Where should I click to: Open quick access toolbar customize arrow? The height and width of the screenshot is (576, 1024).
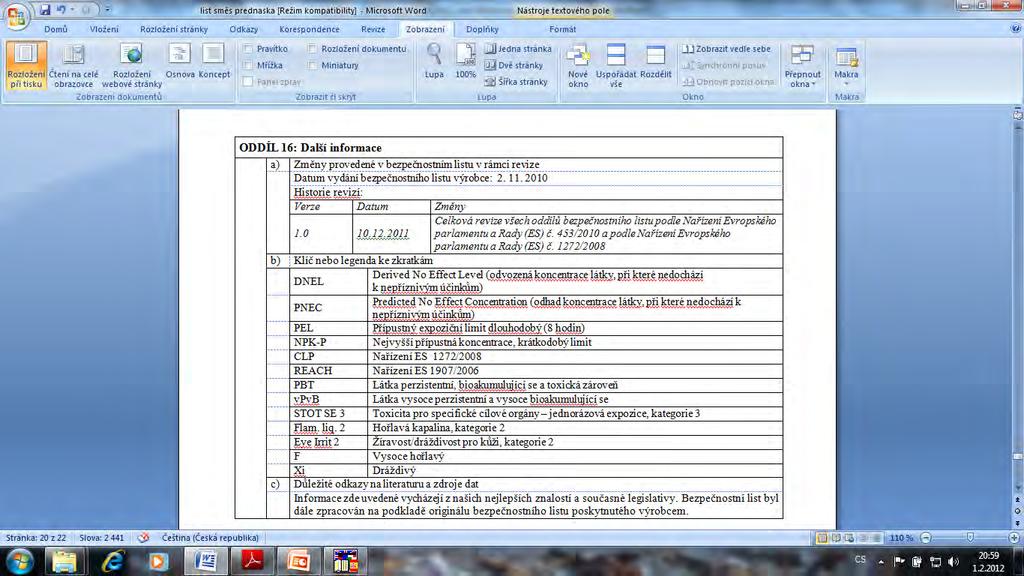pos(108,10)
